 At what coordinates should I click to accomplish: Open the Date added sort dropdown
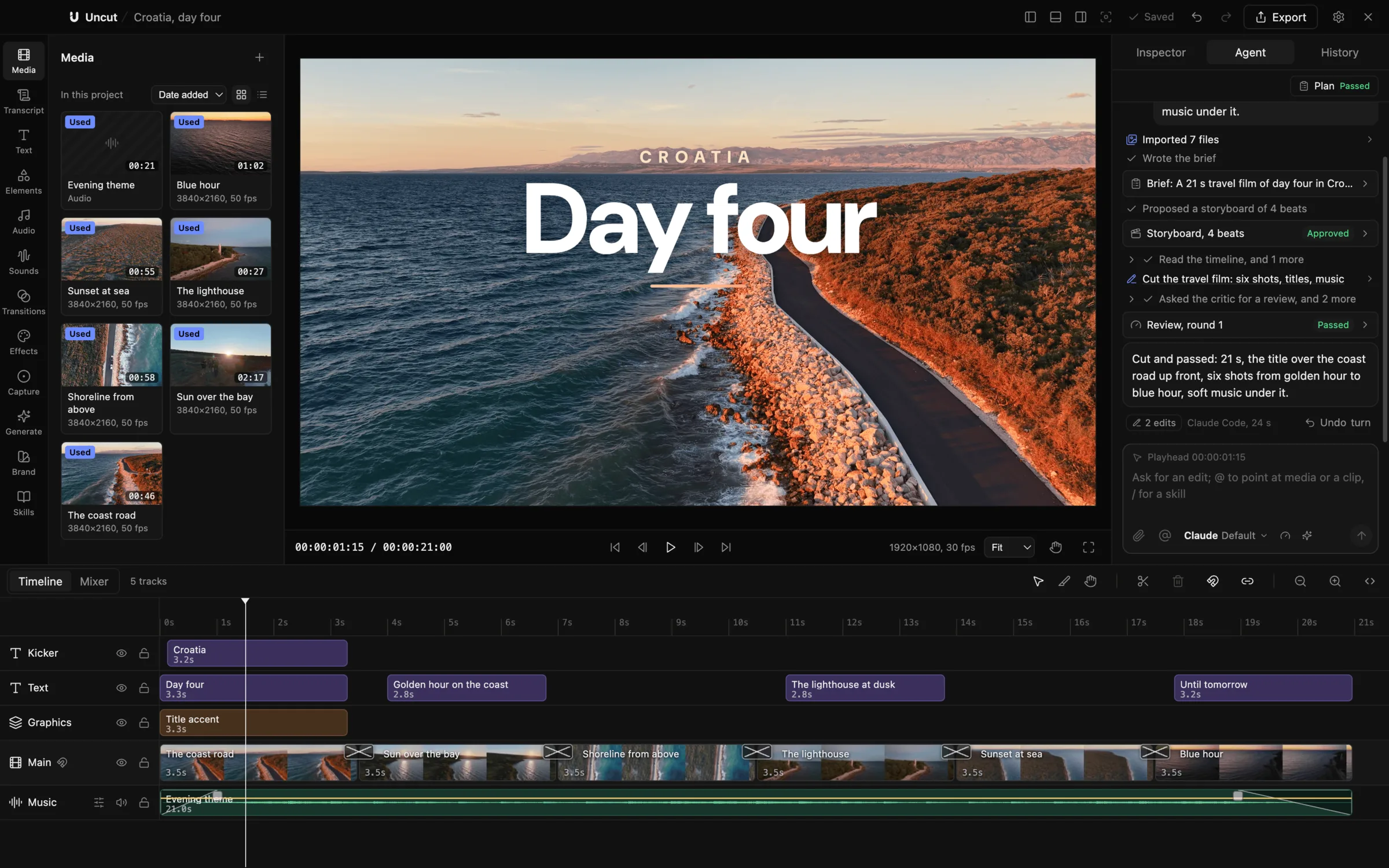pyautogui.click(x=189, y=94)
